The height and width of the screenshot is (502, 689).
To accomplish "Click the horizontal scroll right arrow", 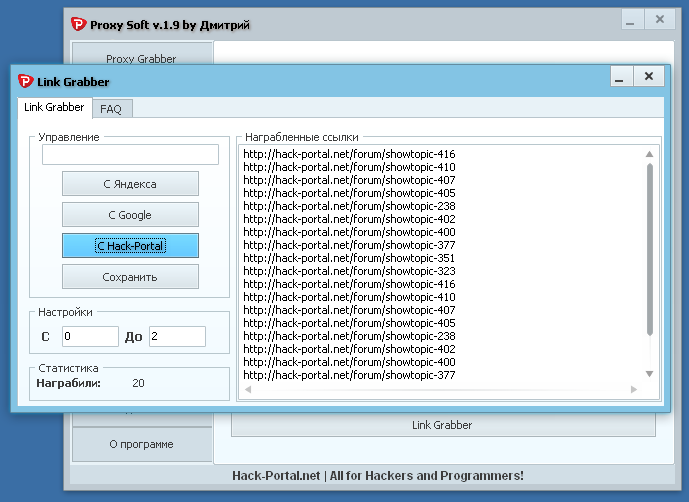I will [x=634, y=389].
